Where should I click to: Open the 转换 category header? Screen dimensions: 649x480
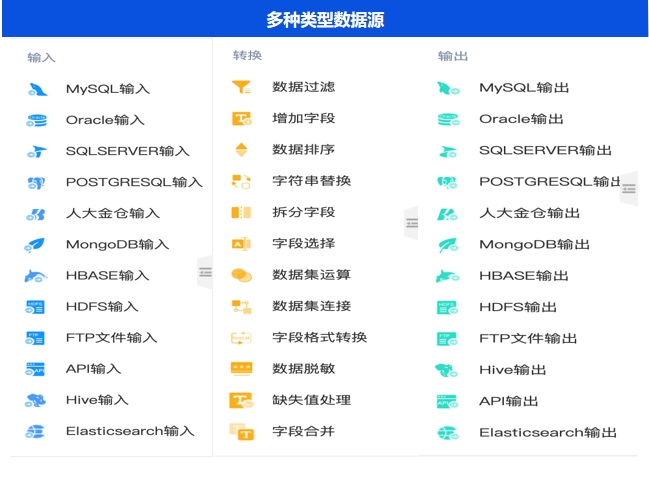tap(247, 56)
